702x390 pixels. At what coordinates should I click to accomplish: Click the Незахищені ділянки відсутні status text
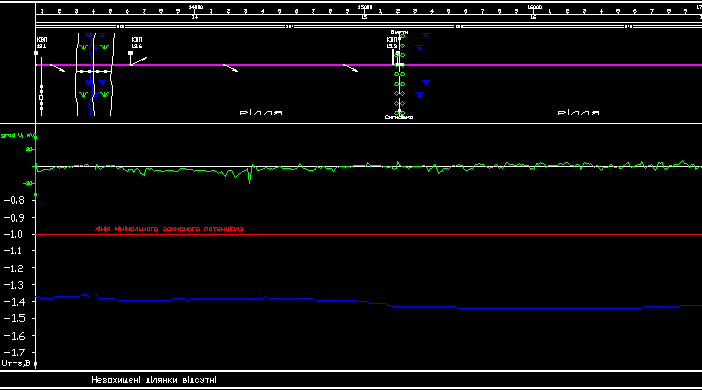pyautogui.click(x=154, y=380)
